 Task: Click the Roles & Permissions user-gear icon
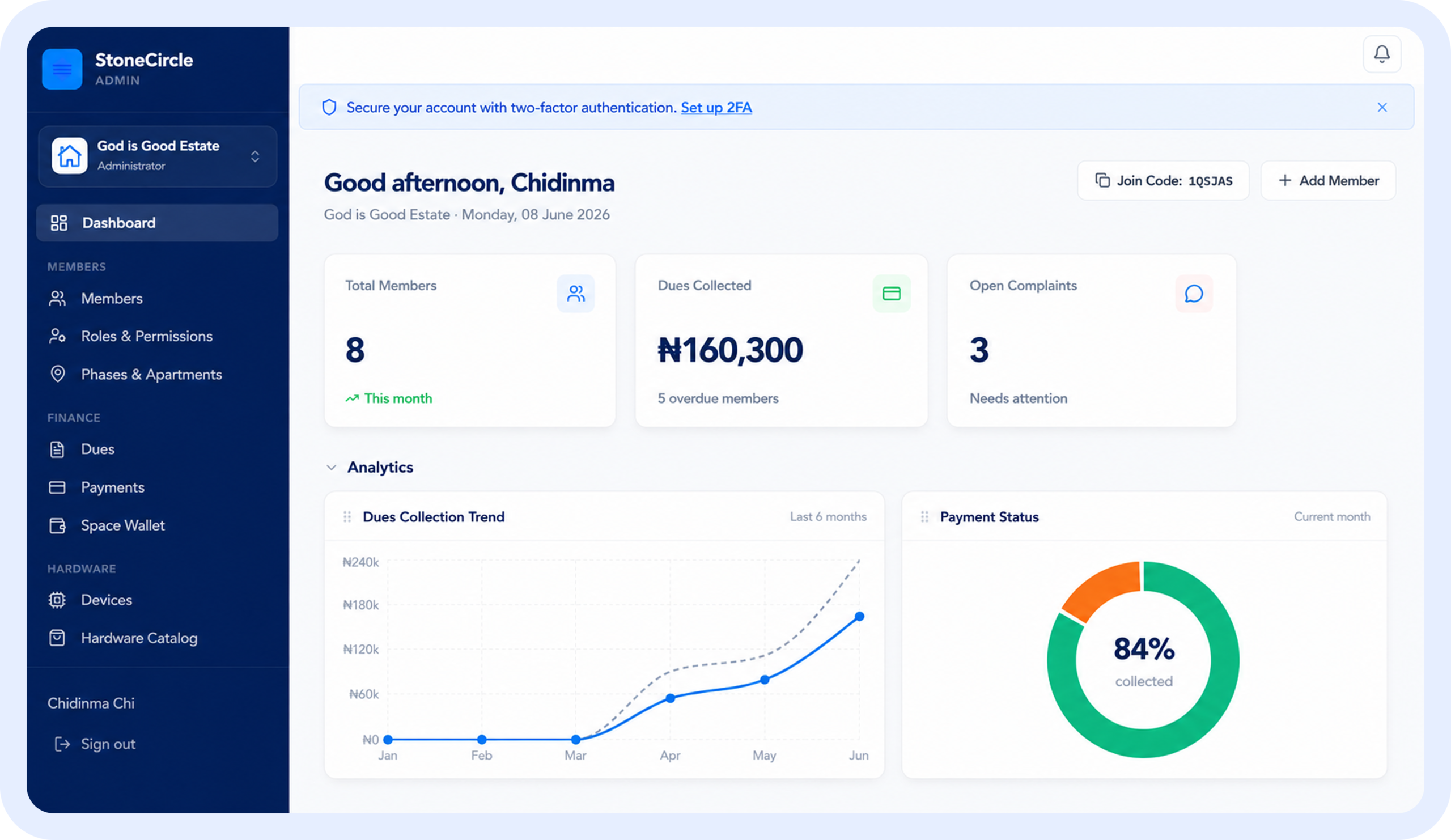58,336
